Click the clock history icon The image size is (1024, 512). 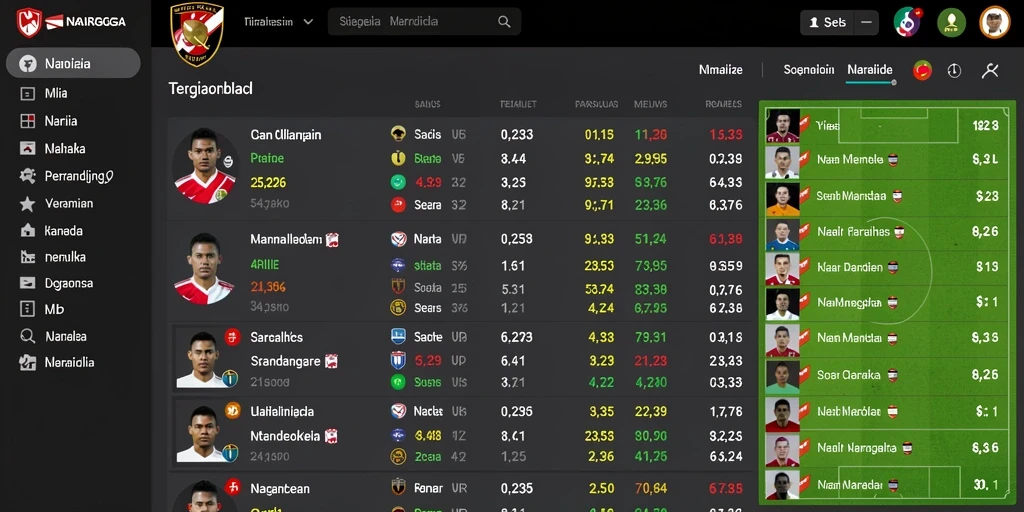954,71
